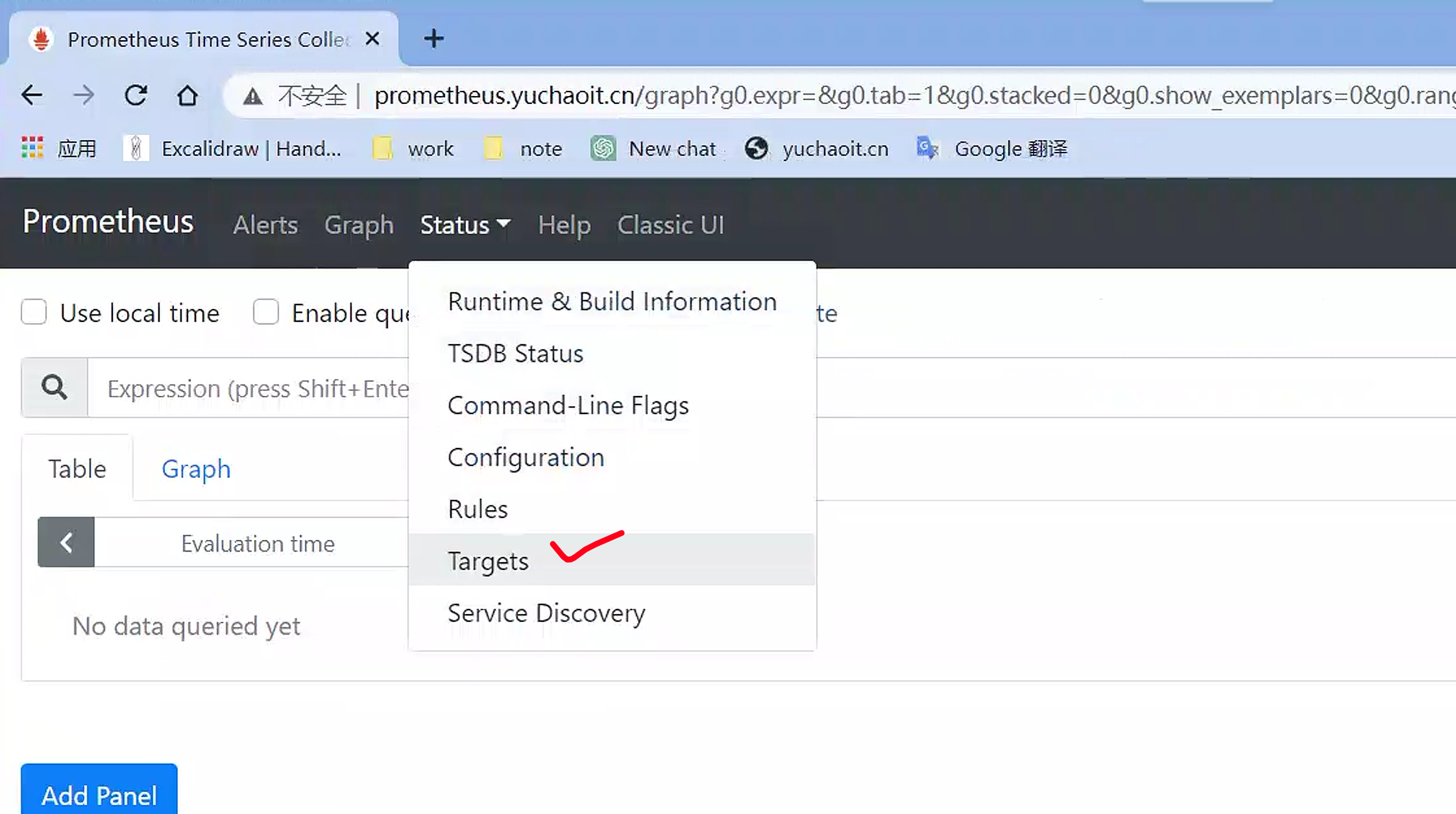Select Targets from Status menu
The image size is (1456, 814).
(x=488, y=561)
